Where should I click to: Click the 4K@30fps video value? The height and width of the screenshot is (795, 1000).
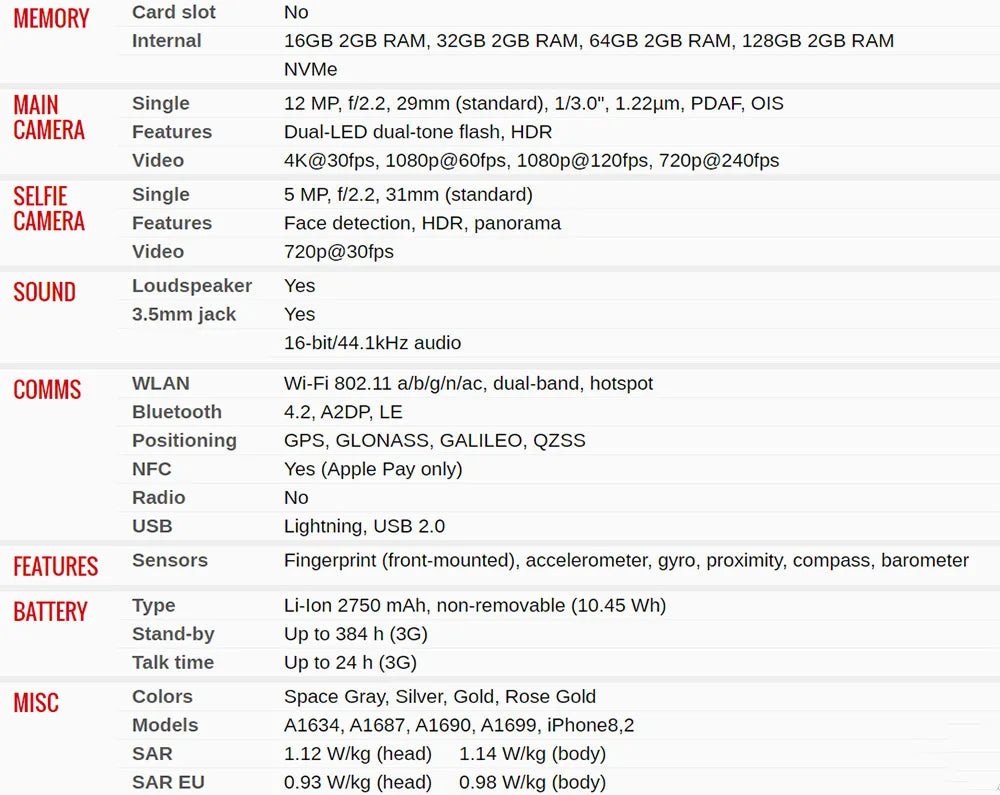pyautogui.click(x=531, y=161)
